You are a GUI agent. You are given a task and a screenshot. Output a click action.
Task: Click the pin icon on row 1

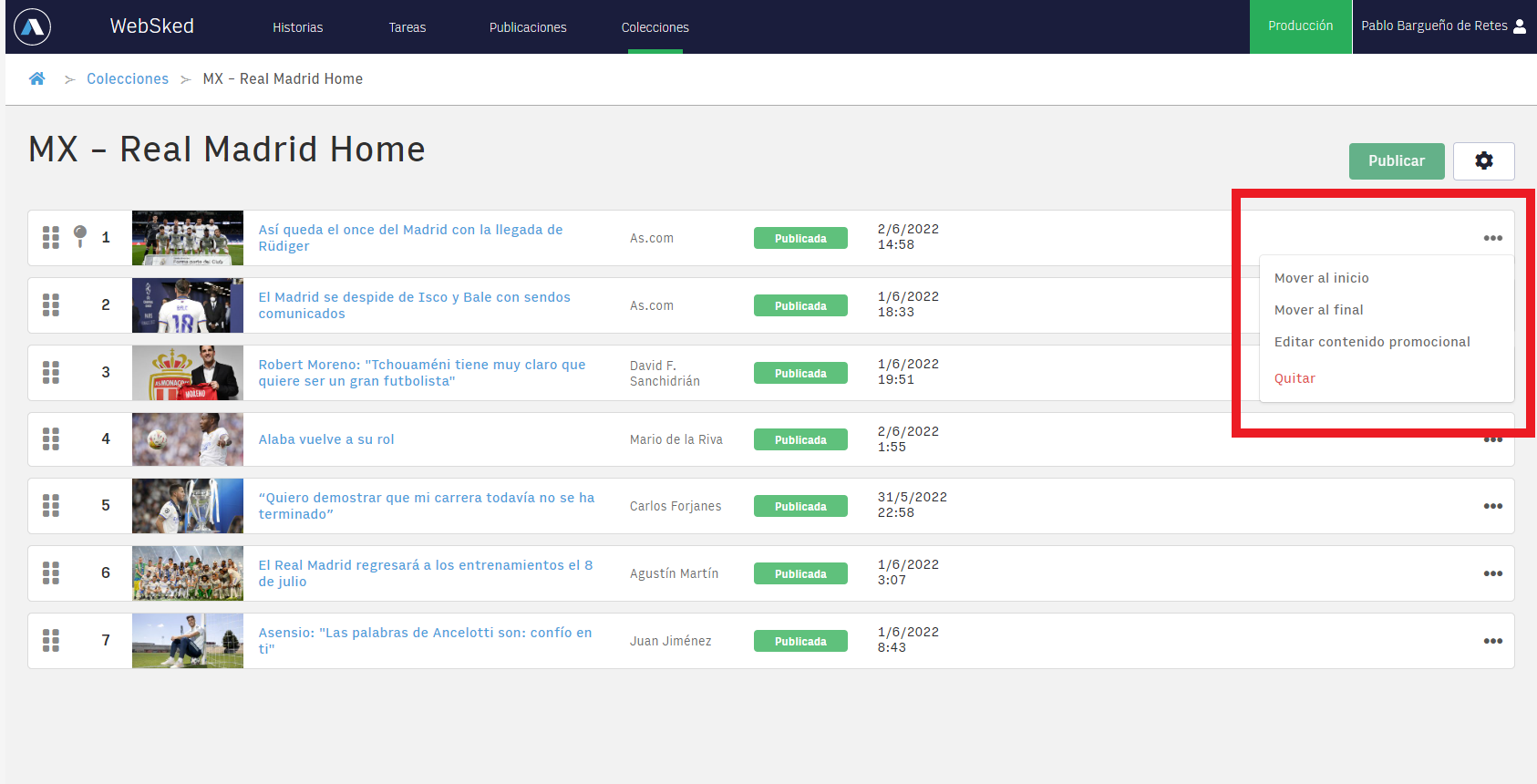[80, 236]
